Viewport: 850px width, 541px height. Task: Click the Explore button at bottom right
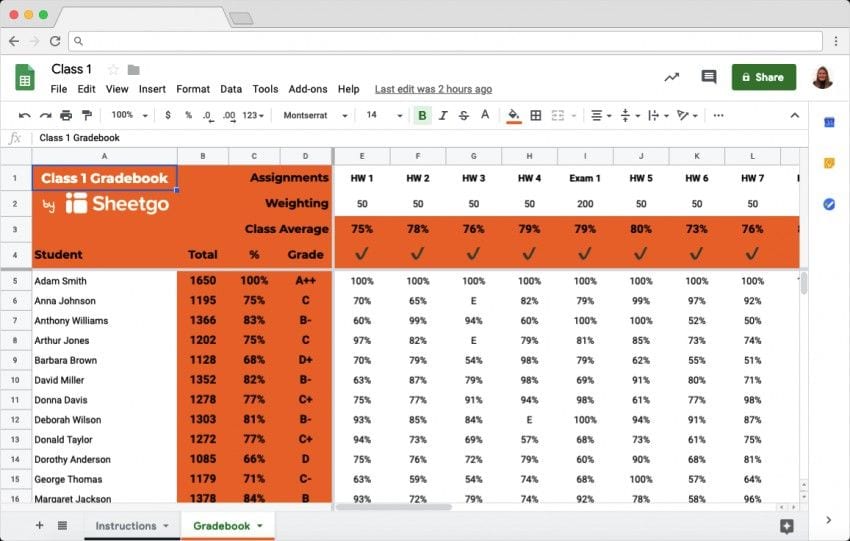[x=787, y=526]
